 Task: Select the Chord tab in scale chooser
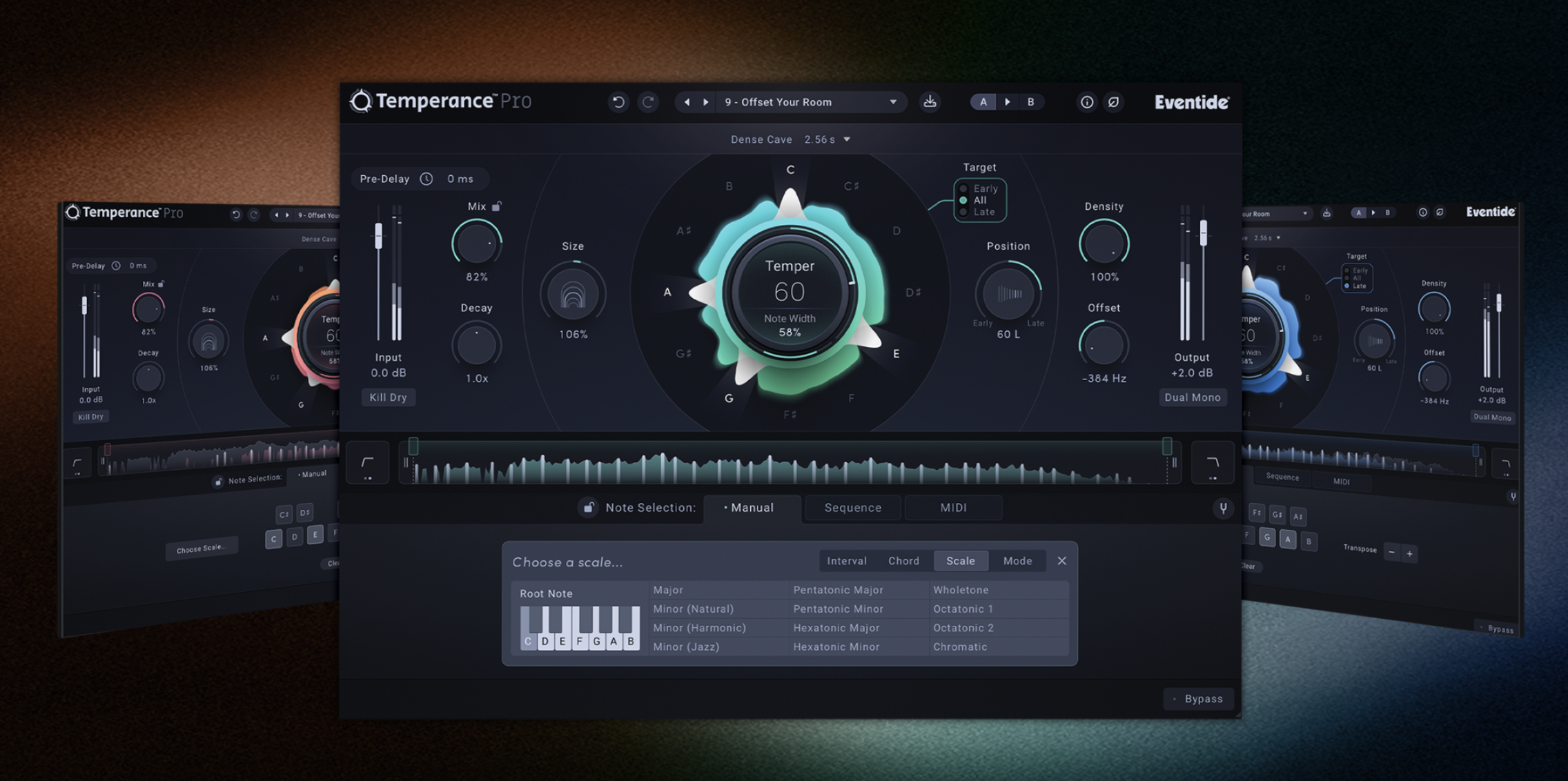point(903,561)
